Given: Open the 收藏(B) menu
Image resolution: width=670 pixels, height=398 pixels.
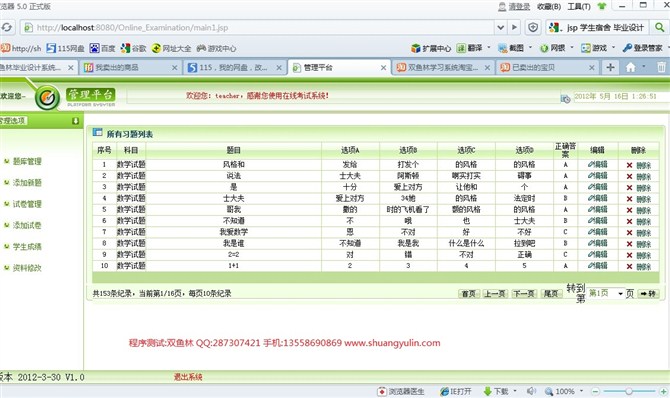Looking at the screenshot, I should (549, 6).
